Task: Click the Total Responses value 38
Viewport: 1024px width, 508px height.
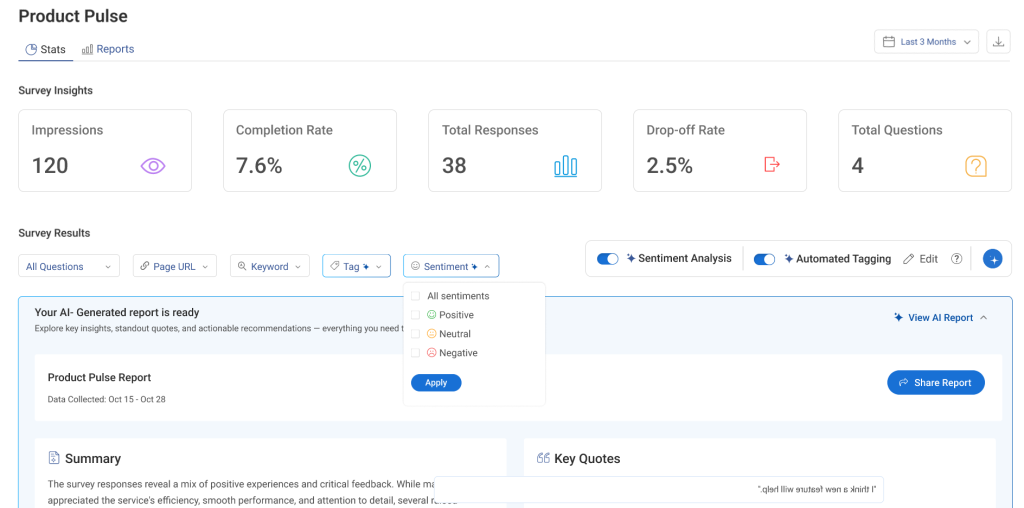Action: [454, 166]
